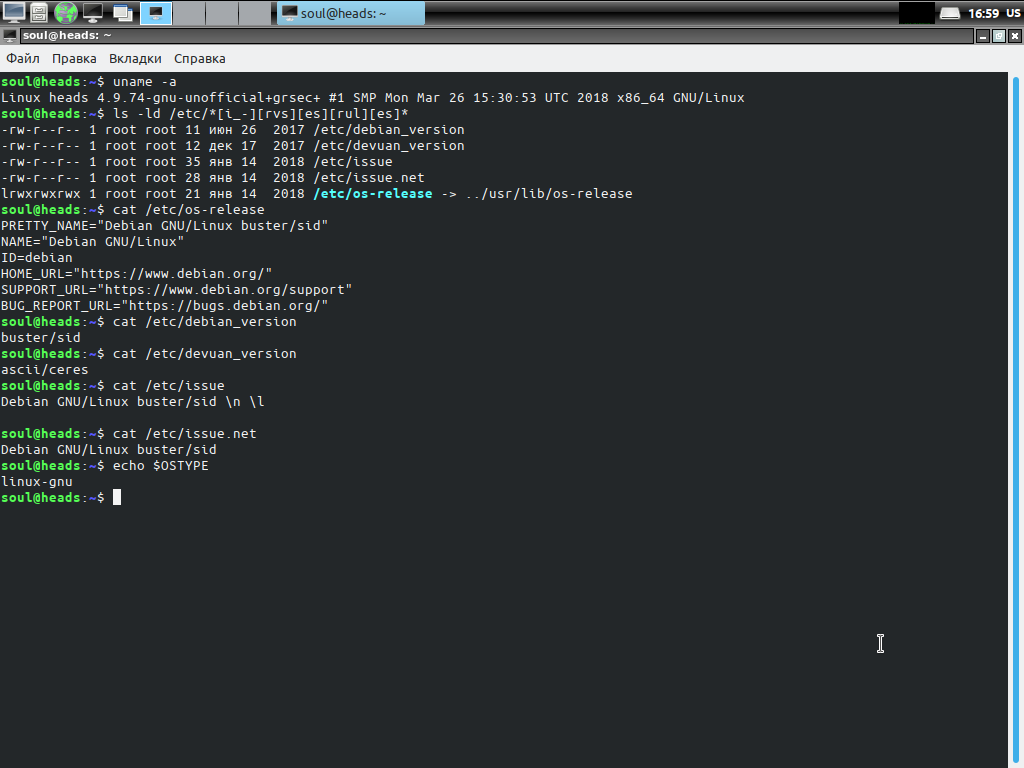Minimize the soul@heads terminal window

(983, 36)
